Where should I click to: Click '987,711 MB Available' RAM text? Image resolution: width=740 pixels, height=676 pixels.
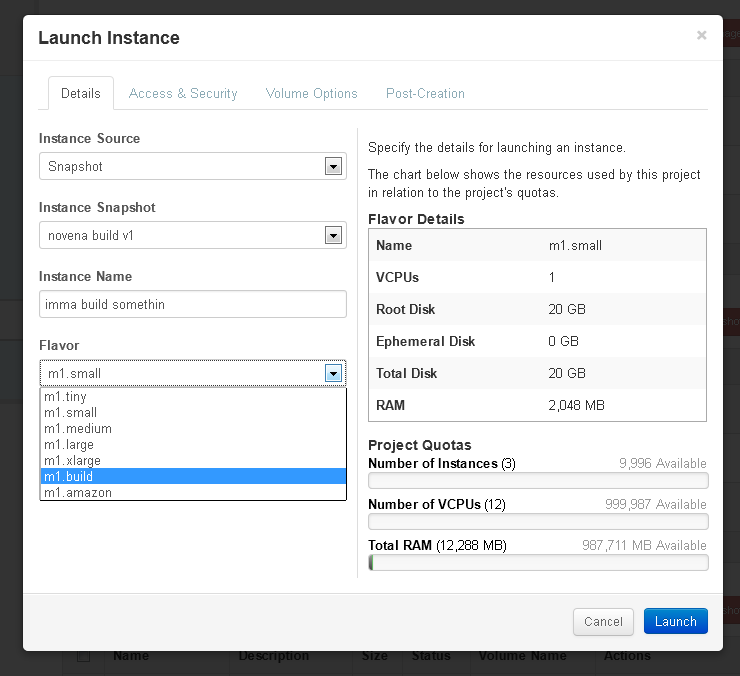[644, 545]
